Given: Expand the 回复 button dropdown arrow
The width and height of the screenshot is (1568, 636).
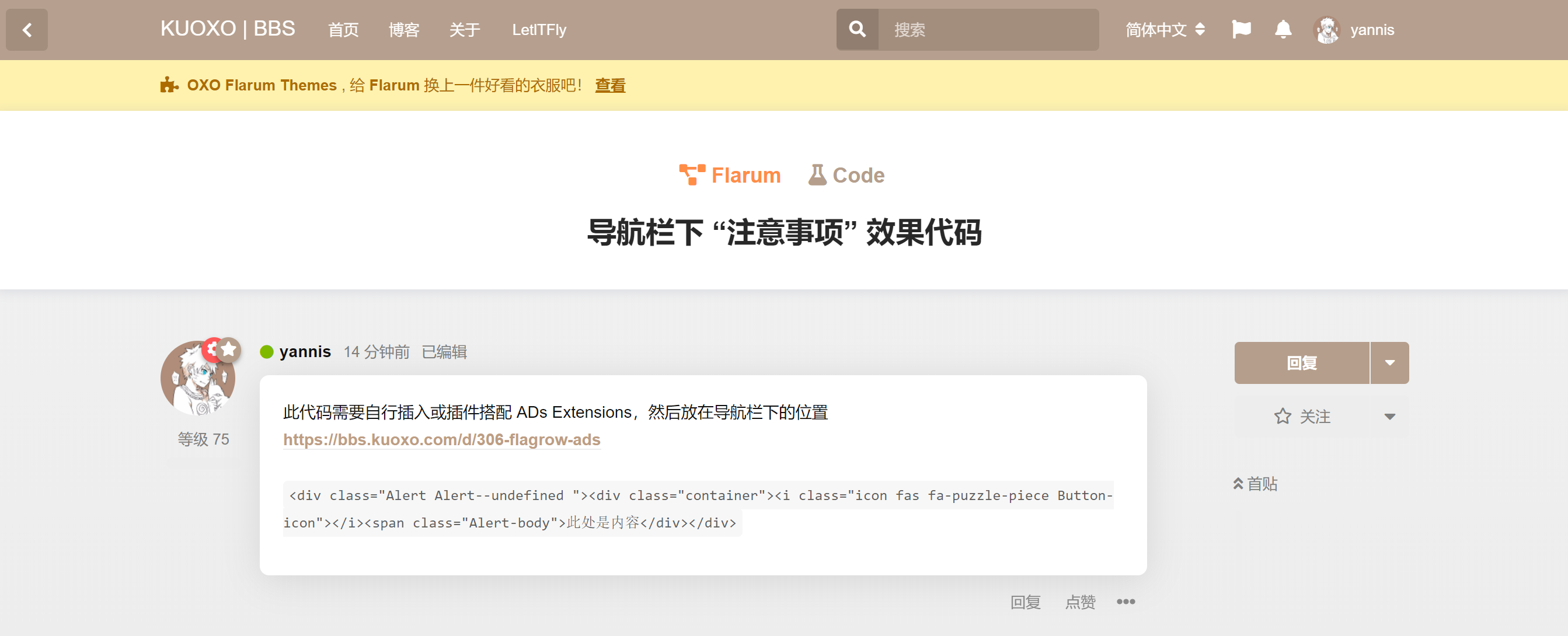Looking at the screenshot, I should (x=1389, y=363).
